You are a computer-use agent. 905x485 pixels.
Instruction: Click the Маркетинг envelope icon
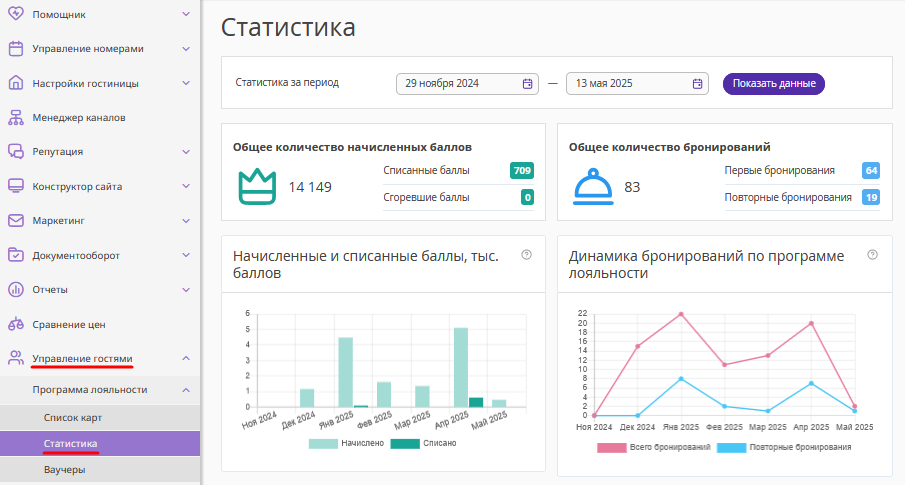click(15, 221)
